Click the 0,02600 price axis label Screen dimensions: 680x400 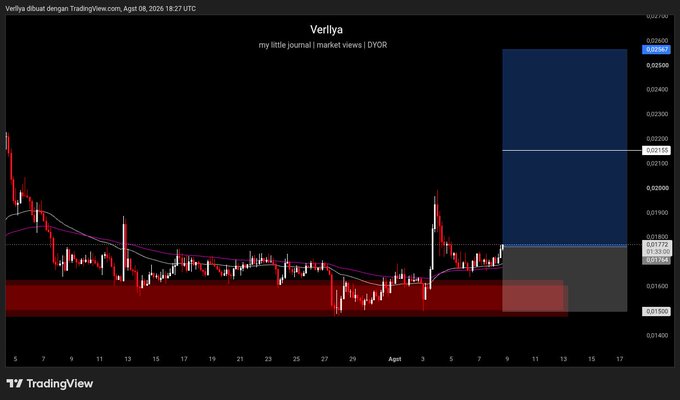657,40
